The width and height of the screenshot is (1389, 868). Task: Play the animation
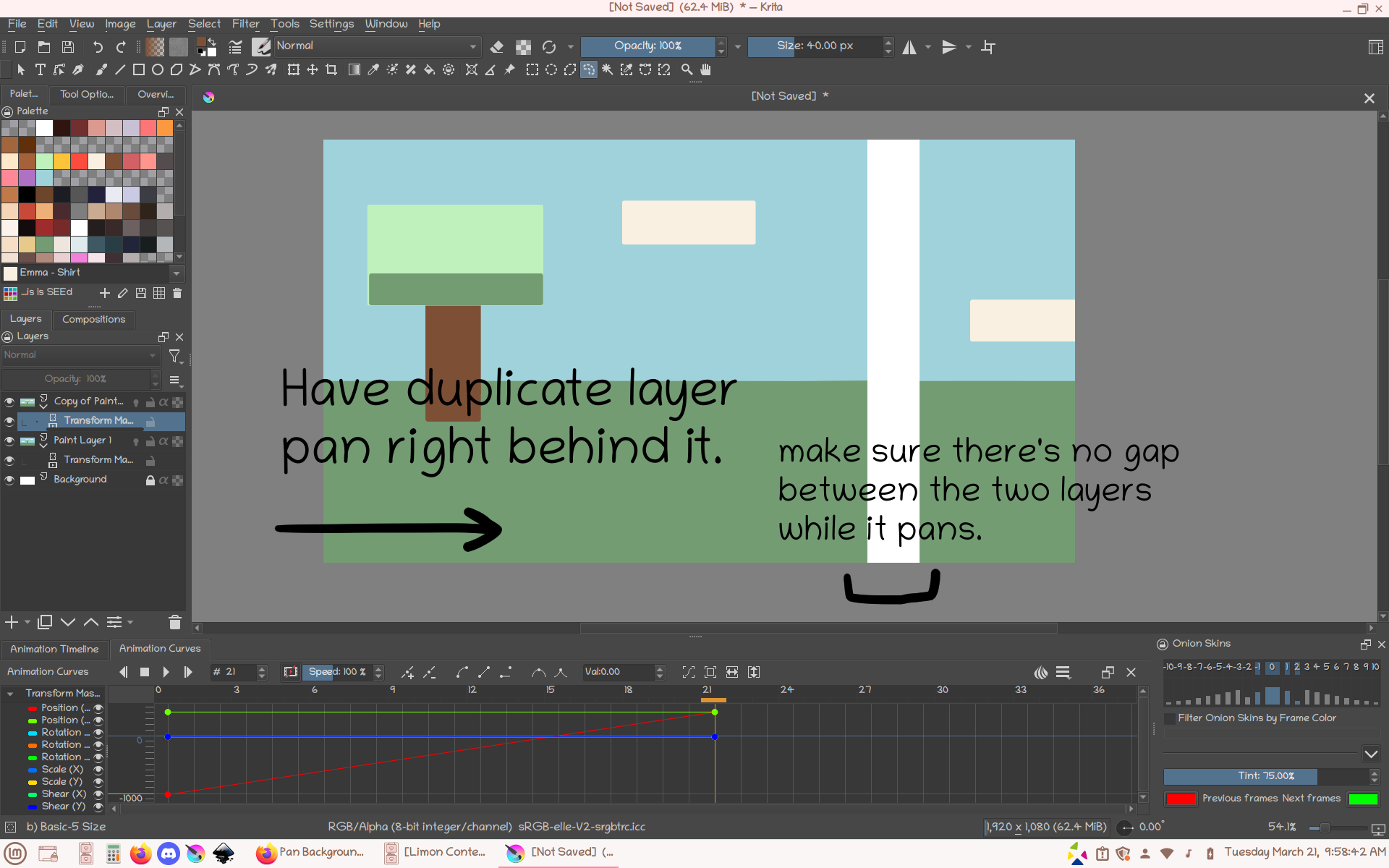tap(166, 672)
